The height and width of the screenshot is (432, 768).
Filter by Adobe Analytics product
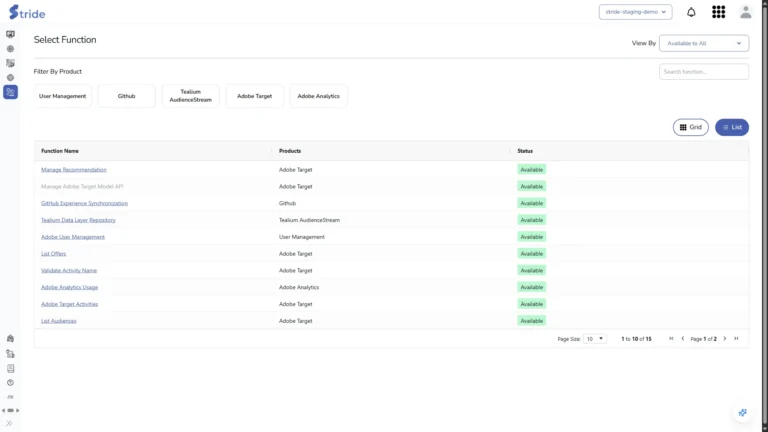pos(318,96)
